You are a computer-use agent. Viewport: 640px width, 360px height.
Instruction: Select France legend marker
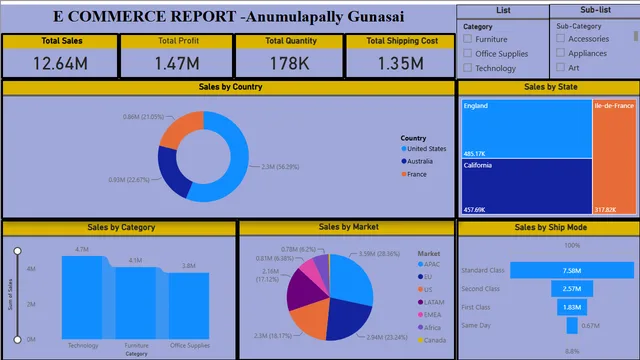[404, 174]
